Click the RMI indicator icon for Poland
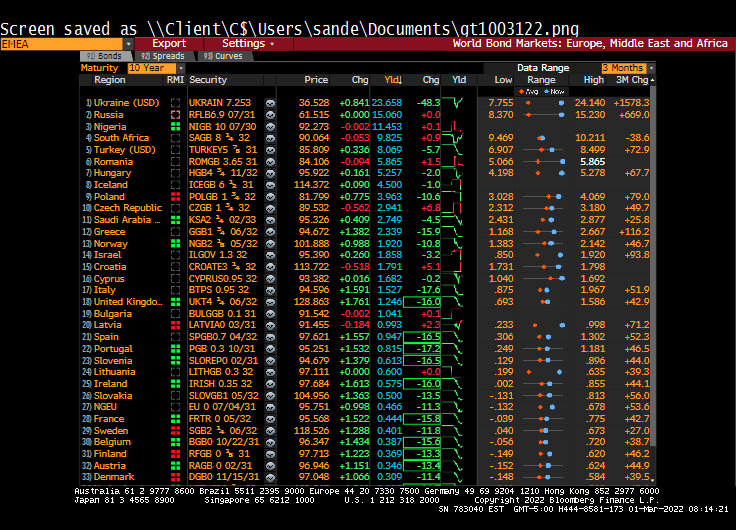 [x=176, y=197]
